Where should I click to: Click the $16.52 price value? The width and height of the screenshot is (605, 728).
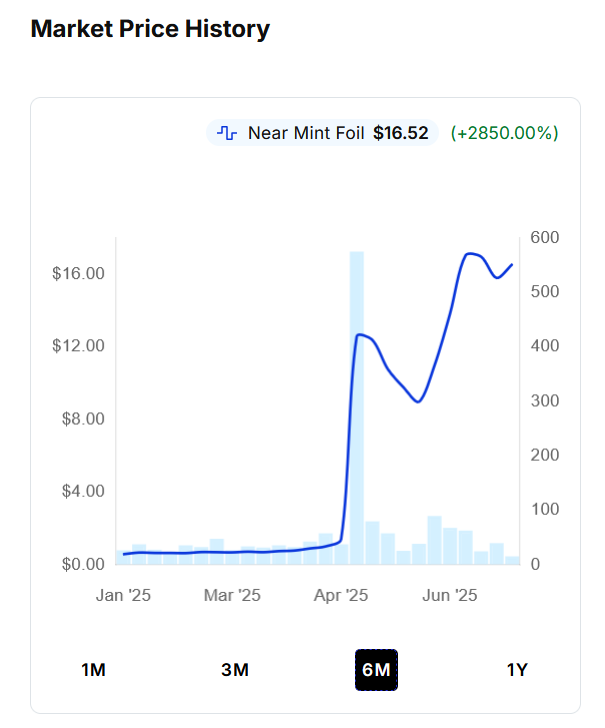(x=401, y=133)
